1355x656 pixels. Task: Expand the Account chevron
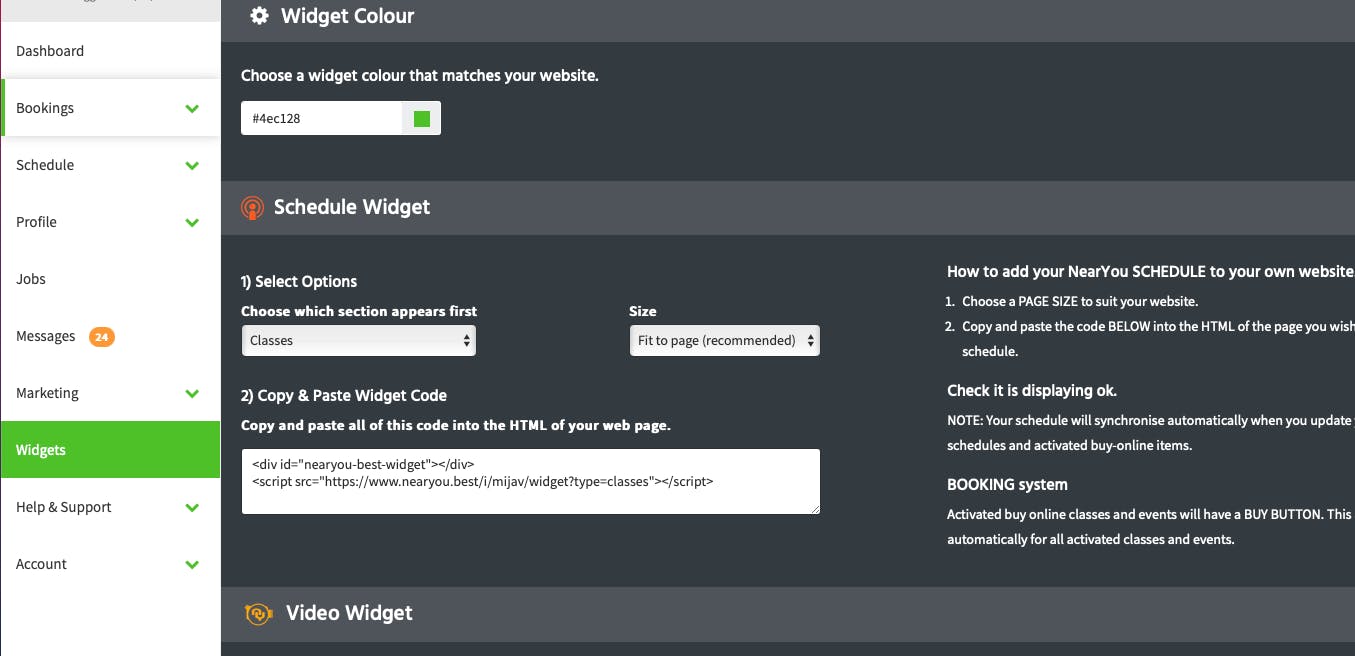point(193,564)
